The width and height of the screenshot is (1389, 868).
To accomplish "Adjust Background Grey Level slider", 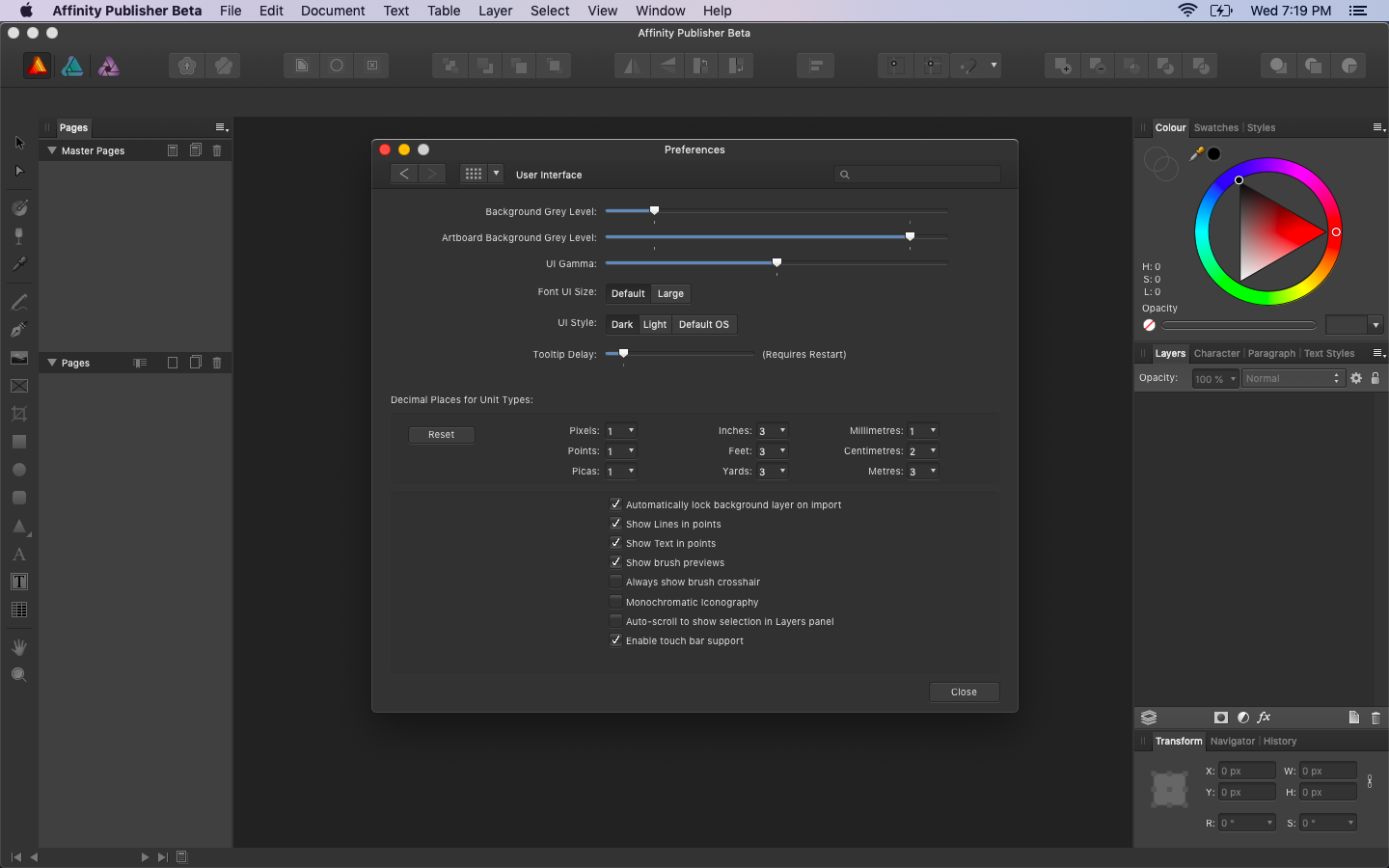I will 654,210.
